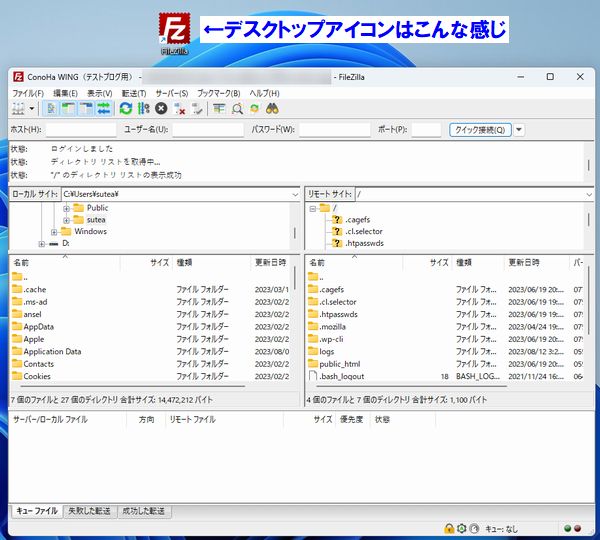
Task: Select .cl.selector in the remote tree
Action: [x=364, y=232]
